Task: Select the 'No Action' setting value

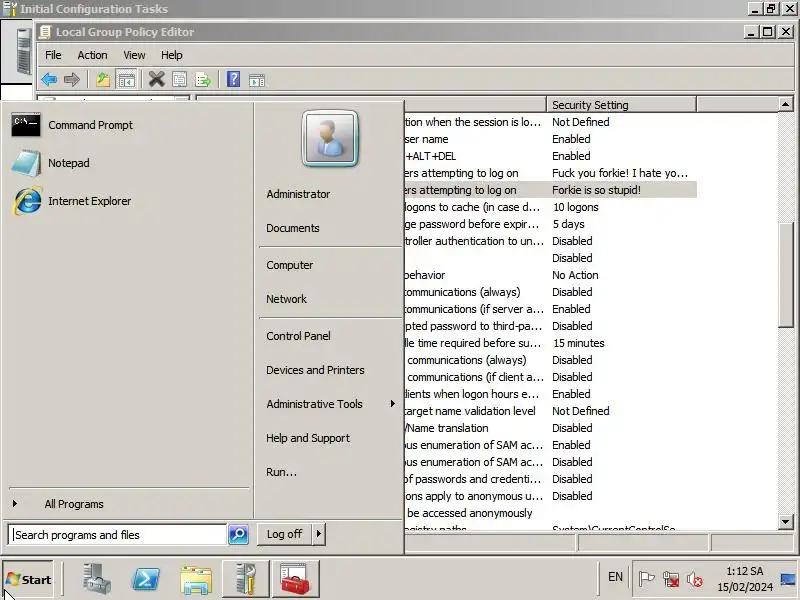Action: tap(575, 275)
